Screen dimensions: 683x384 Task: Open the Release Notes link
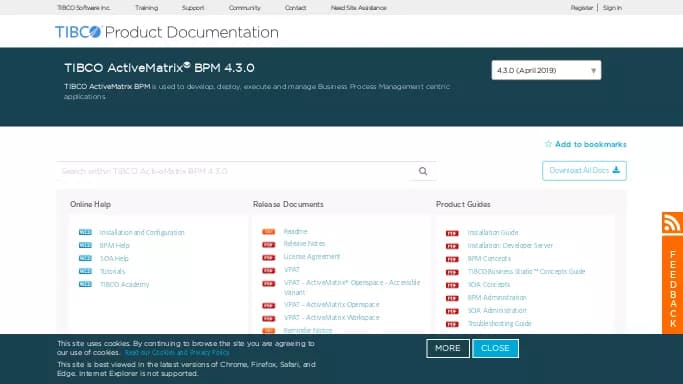[x=304, y=244]
